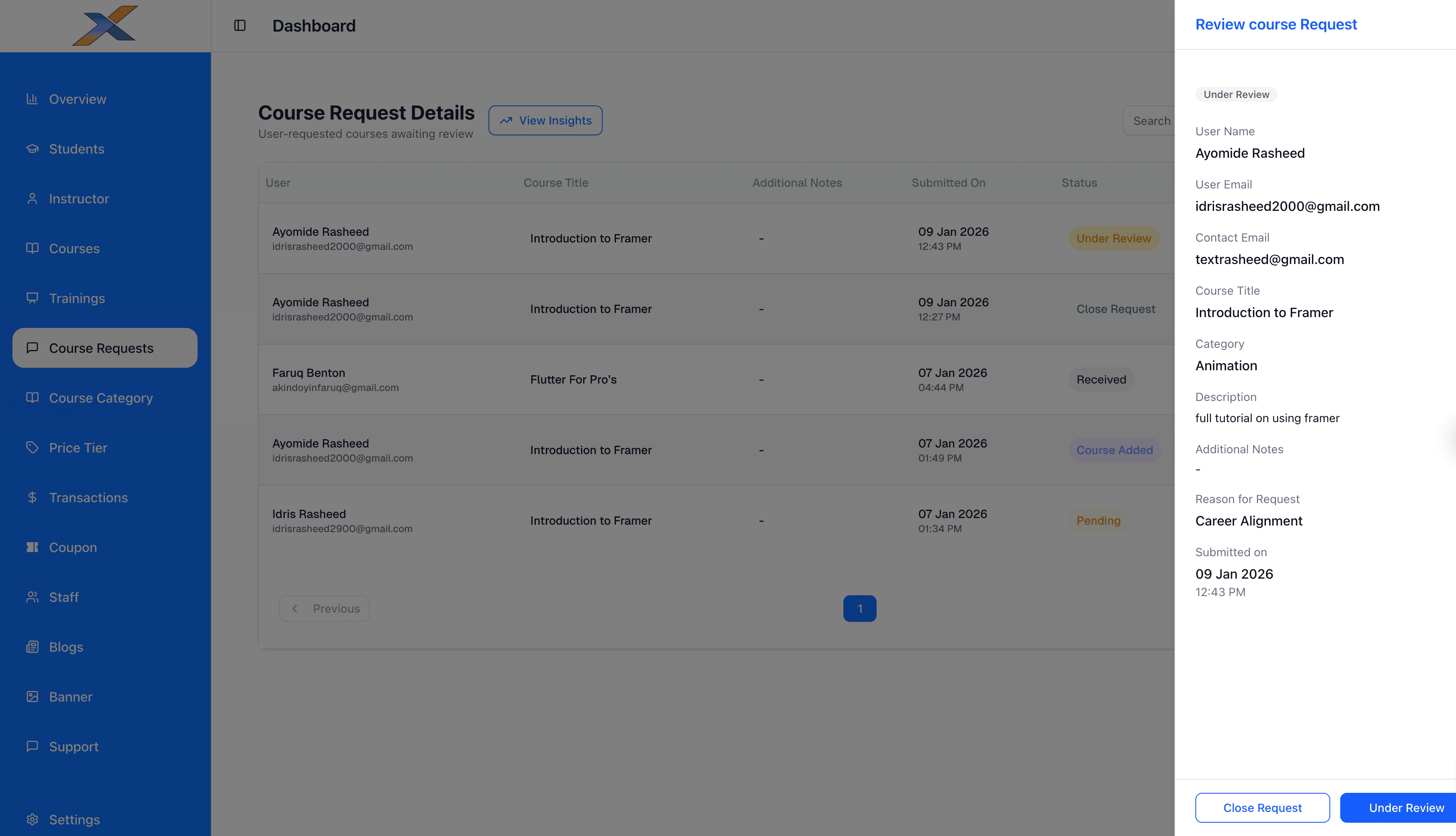Screen dimensions: 1456x836
Task: Go to Trainings section
Action: coord(77,298)
